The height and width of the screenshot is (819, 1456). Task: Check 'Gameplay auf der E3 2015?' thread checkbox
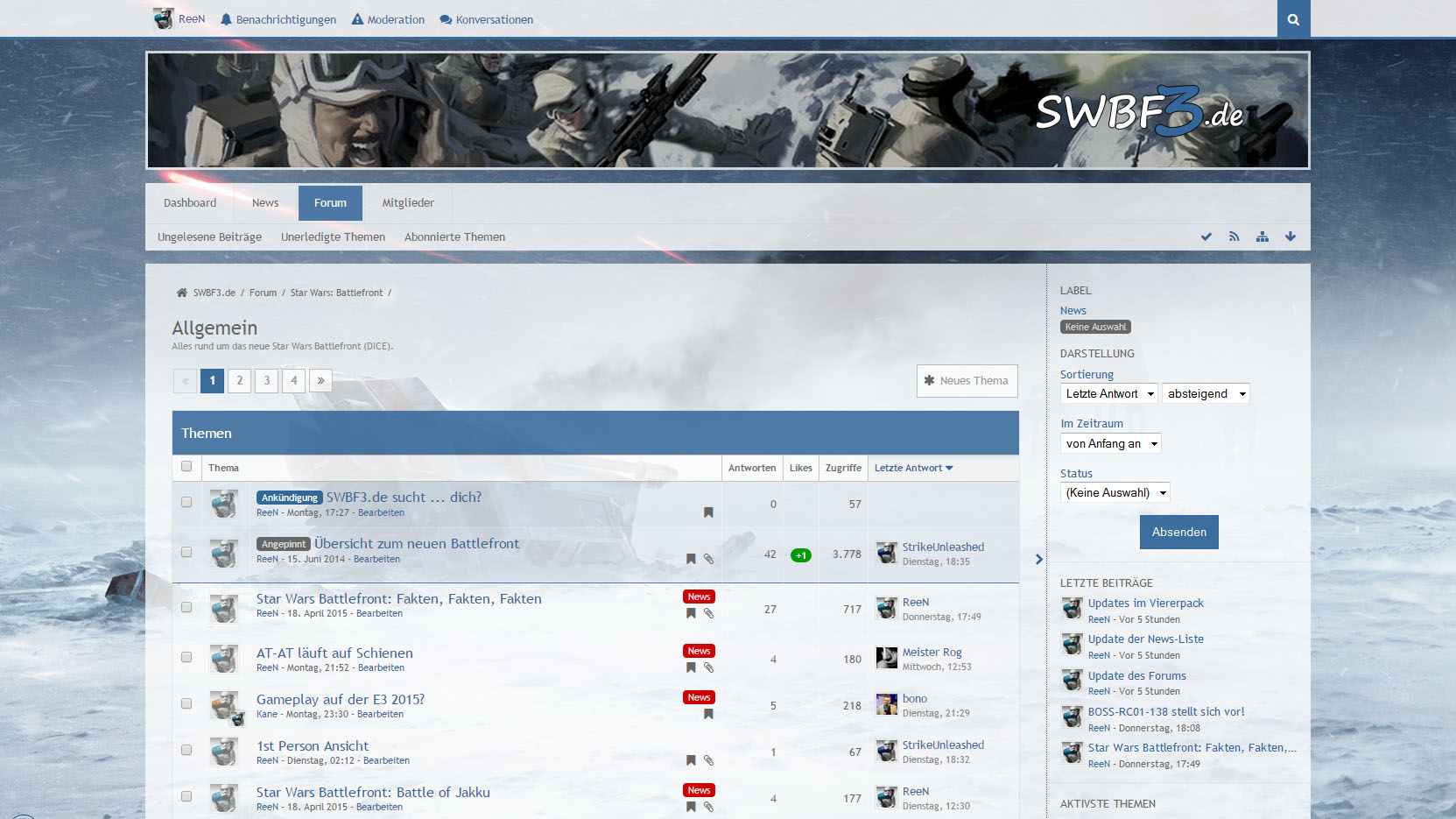tap(186, 703)
